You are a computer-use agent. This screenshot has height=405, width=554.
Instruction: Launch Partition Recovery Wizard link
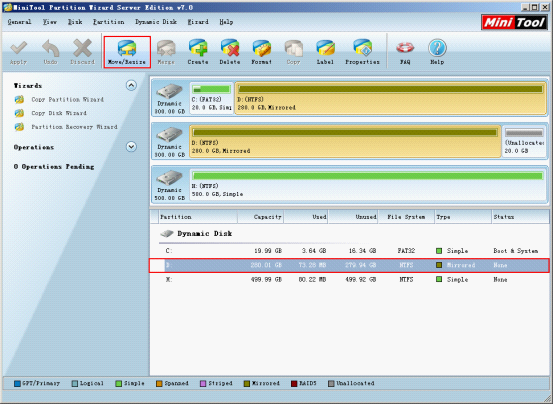(x=74, y=127)
